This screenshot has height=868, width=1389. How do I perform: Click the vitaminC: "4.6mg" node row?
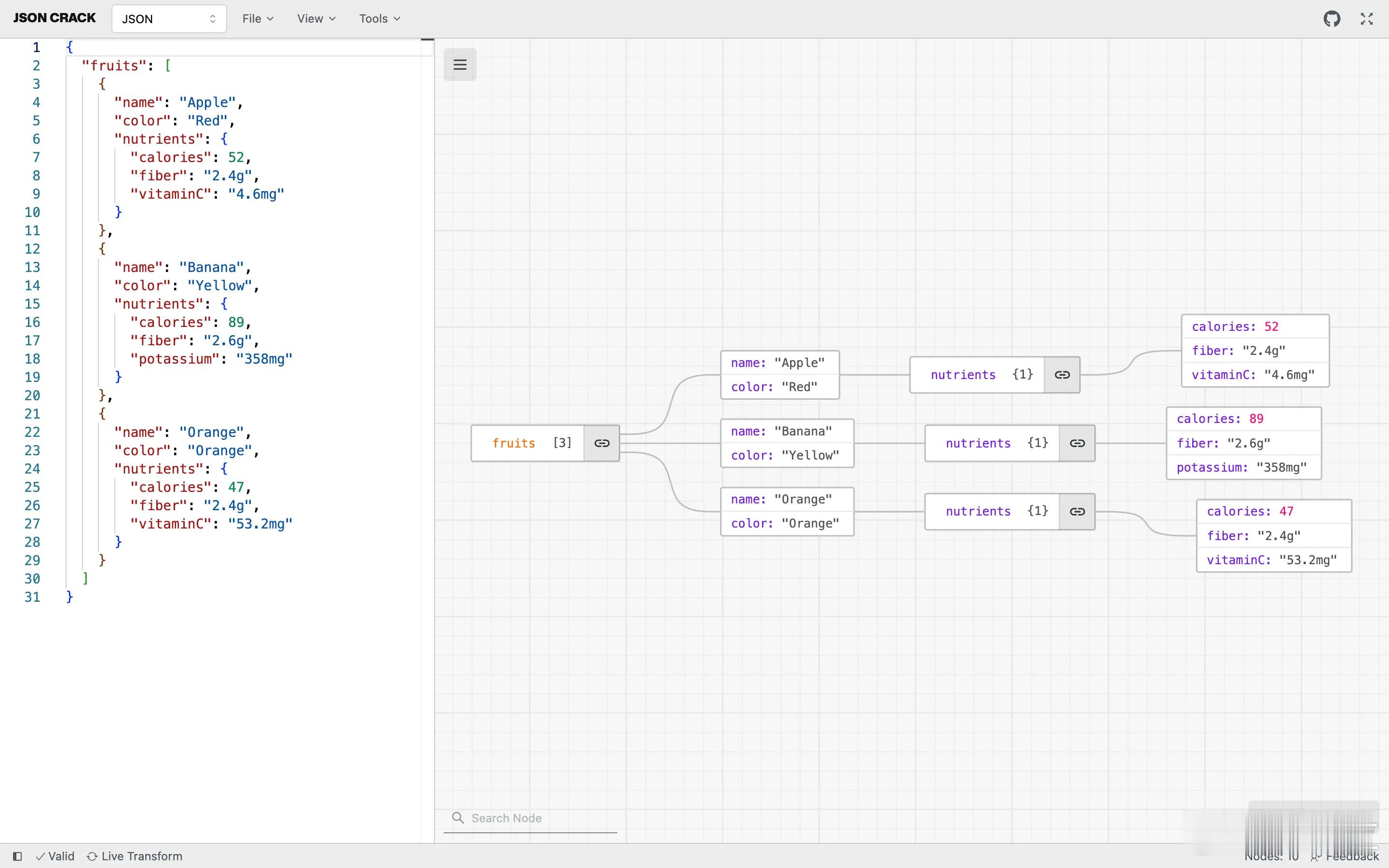pyautogui.click(x=1255, y=375)
